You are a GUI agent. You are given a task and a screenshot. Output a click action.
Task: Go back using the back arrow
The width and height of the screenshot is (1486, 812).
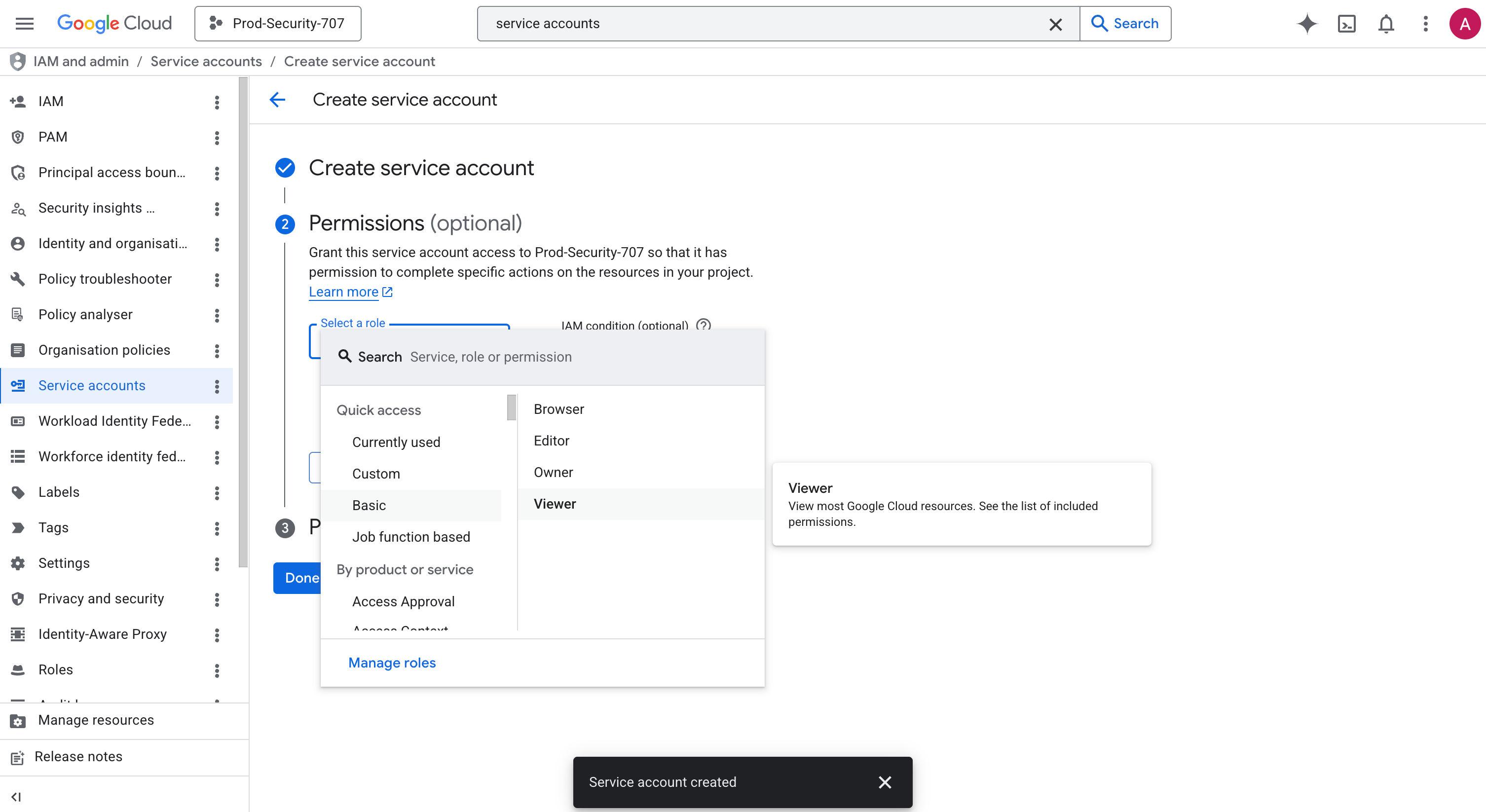[x=277, y=100]
